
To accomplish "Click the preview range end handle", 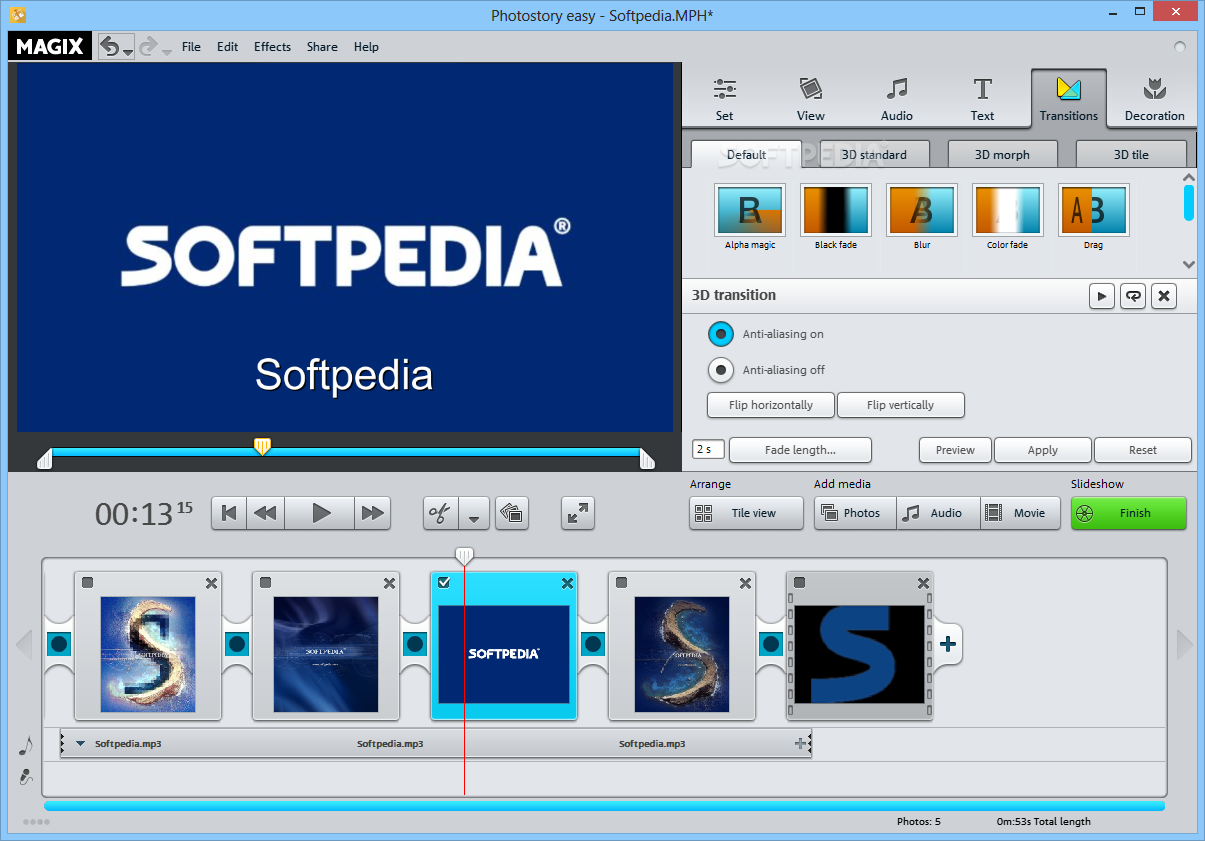I will 647,458.
